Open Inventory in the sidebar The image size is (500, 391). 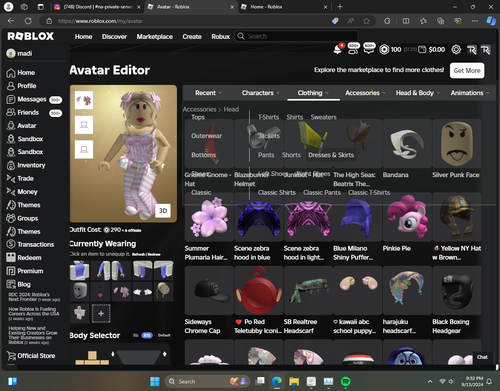click(x=26, y=165)
